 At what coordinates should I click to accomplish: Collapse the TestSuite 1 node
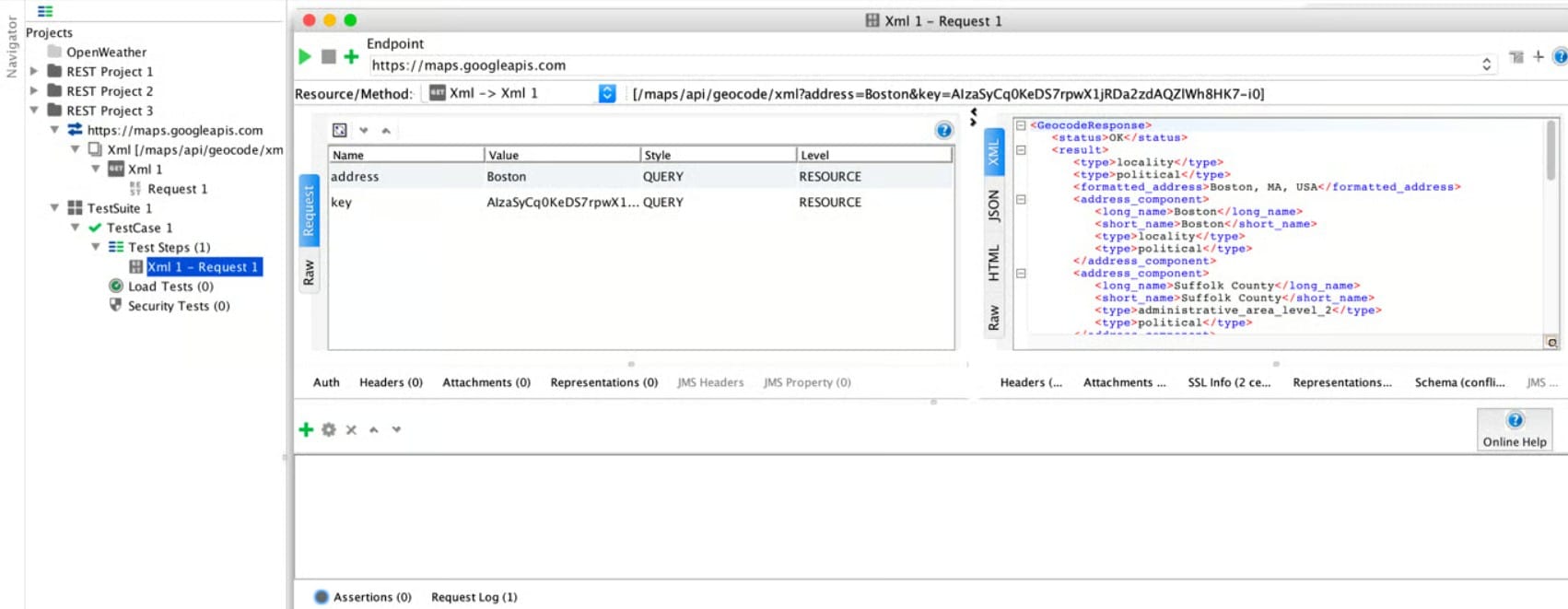(x=54, y=208)
